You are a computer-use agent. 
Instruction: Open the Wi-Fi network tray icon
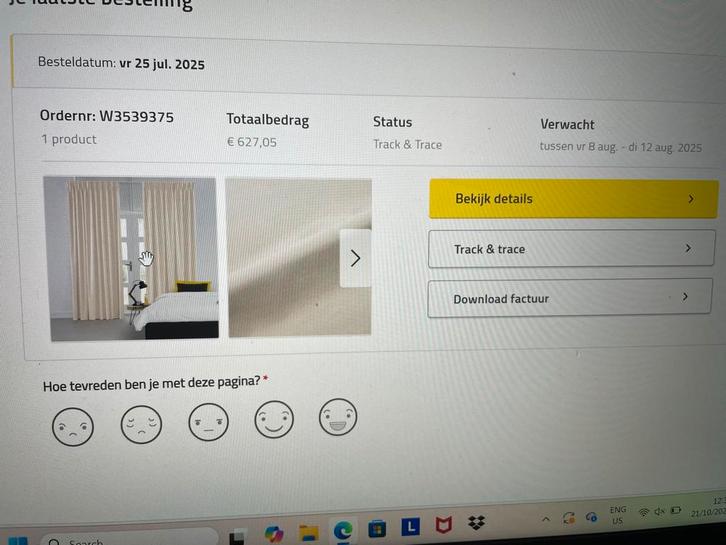[x=644, y=512]
